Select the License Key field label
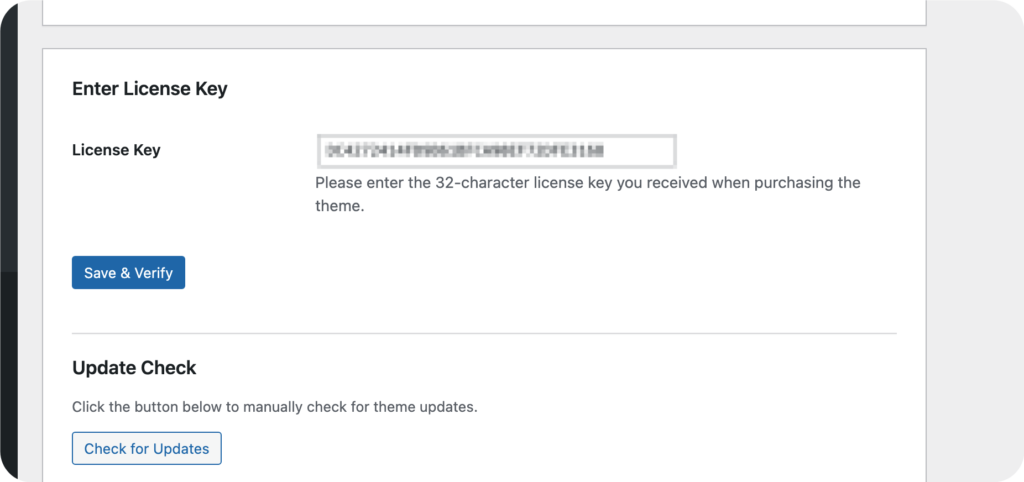Image resolution: width=1024 pixels, height=482 pixels. click(x=116, y=150)
